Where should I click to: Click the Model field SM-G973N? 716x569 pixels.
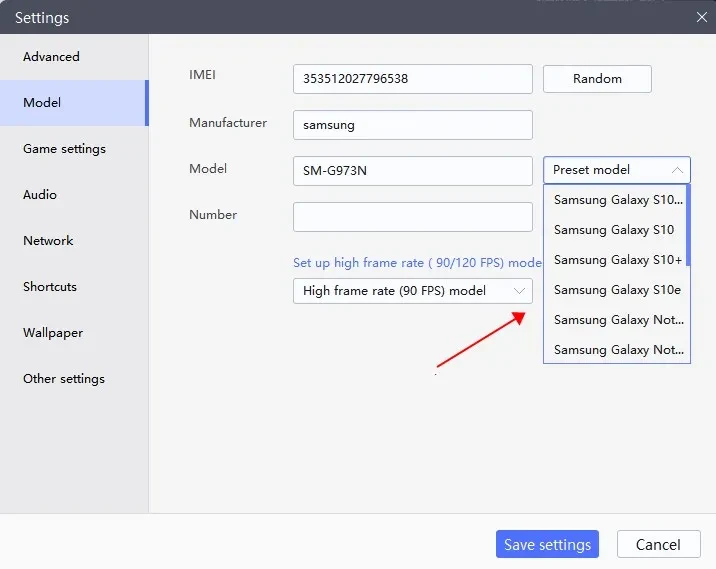pyautogui.click(x=413, y=171)
